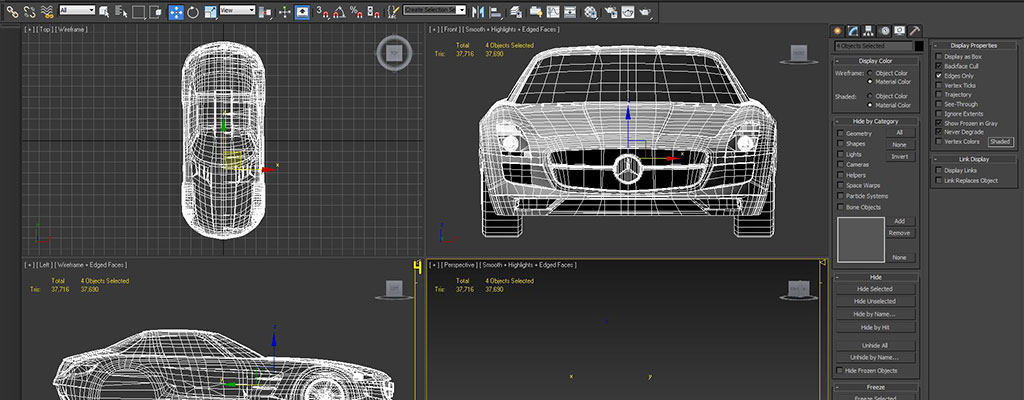Check Geometry in Hide by Category
1024x400 pixels.
(x=841, y=133)
